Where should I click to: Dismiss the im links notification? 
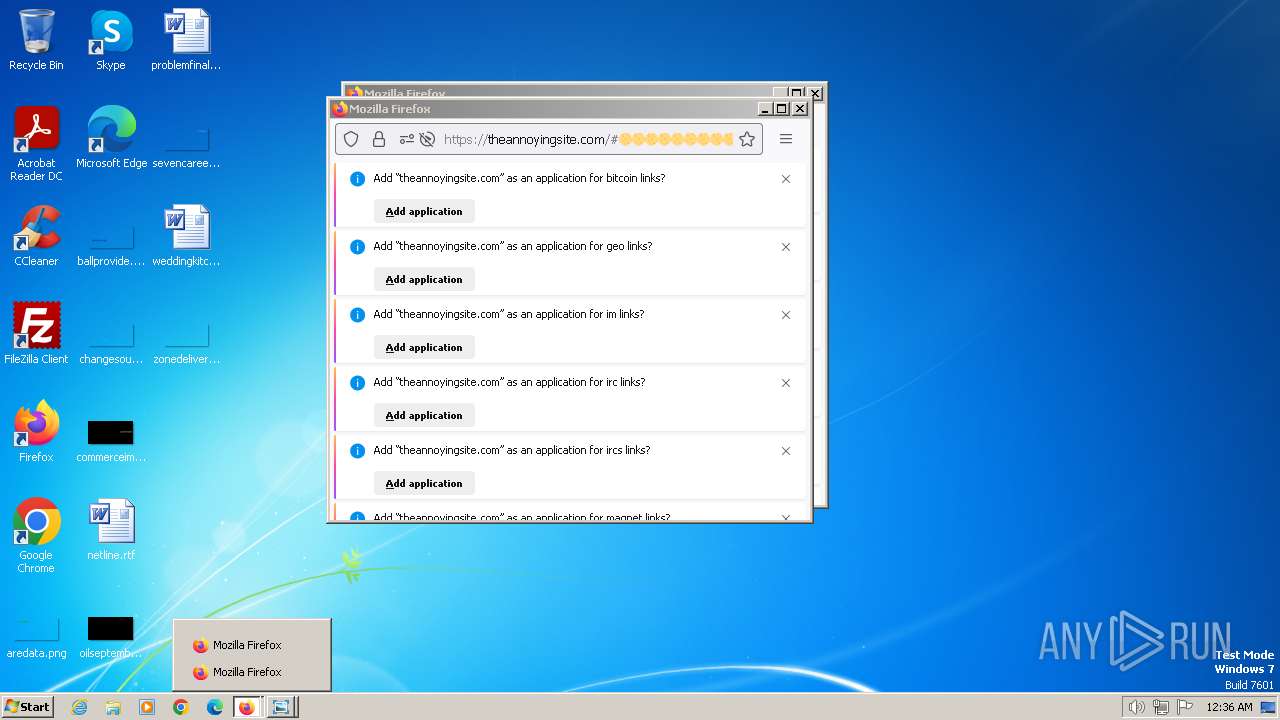(x=786, y=315)
